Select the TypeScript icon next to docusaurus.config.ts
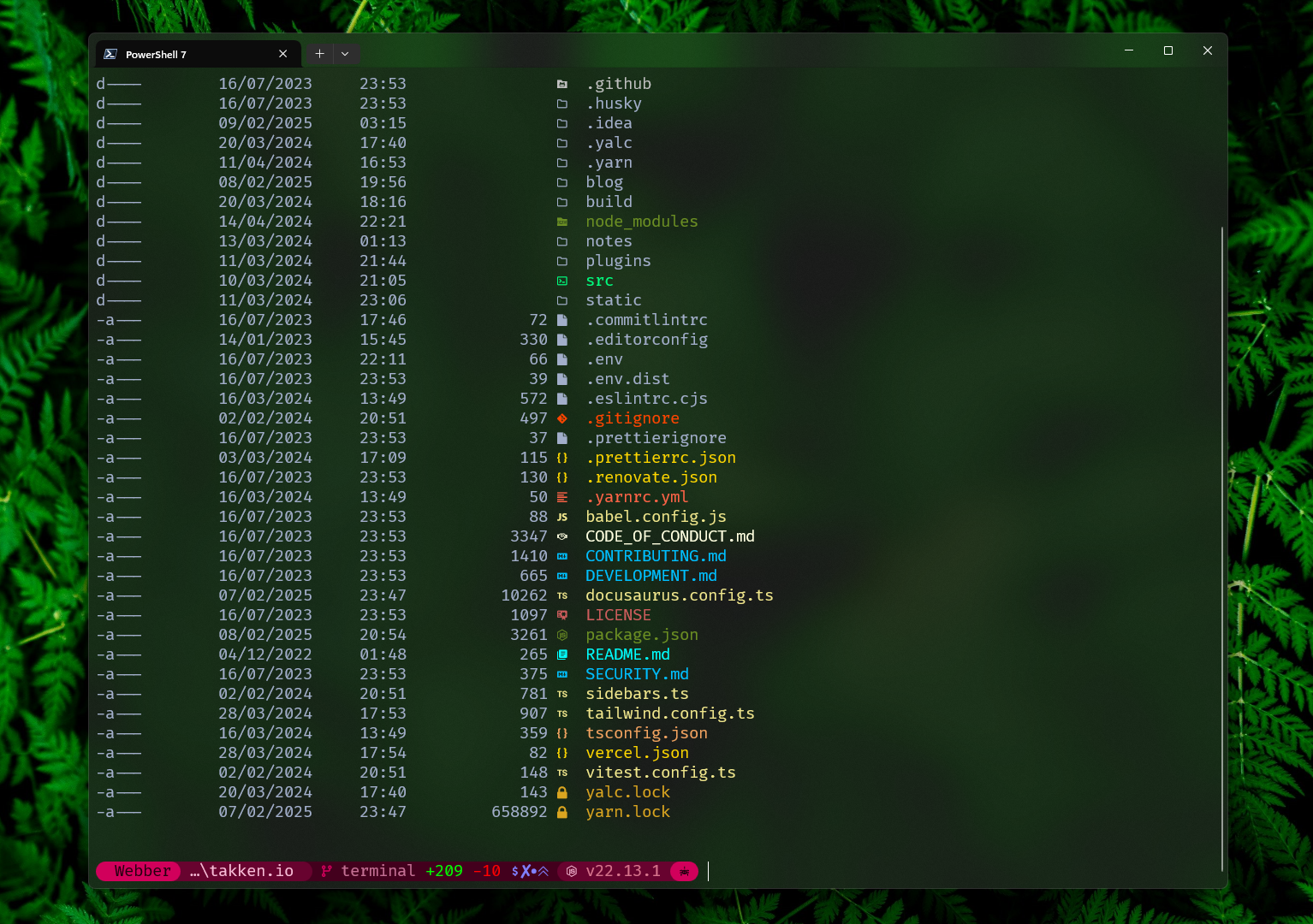Screen dimensions: 1313x924 point(562,595)
